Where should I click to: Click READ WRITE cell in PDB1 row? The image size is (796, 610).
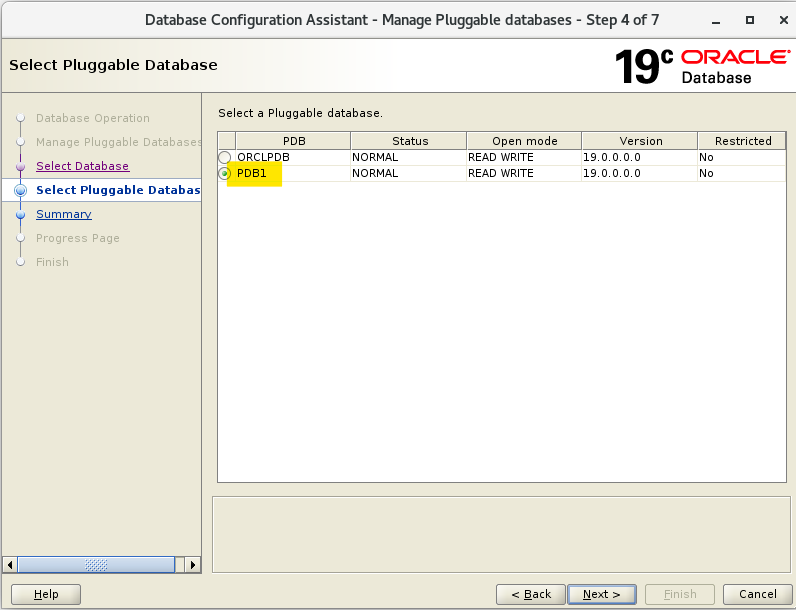click(x=524, y=174)
